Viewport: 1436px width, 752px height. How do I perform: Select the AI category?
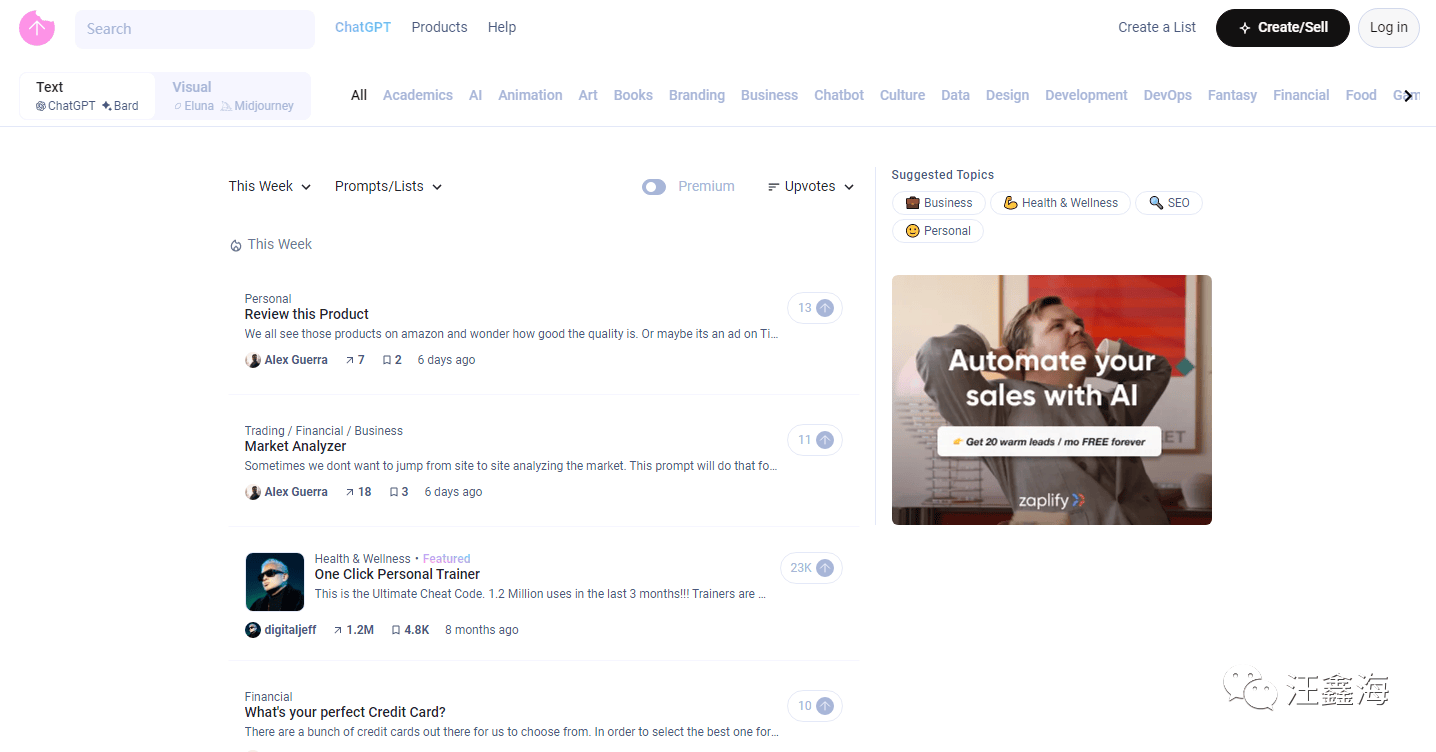476,95
